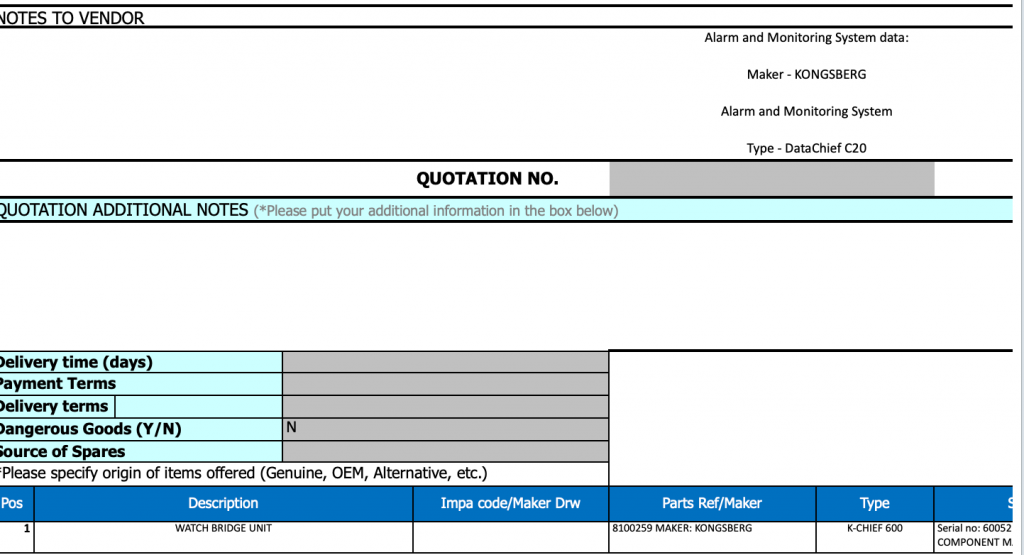Click the empty Quotation Additional Notes box

(x=500, y=285)
